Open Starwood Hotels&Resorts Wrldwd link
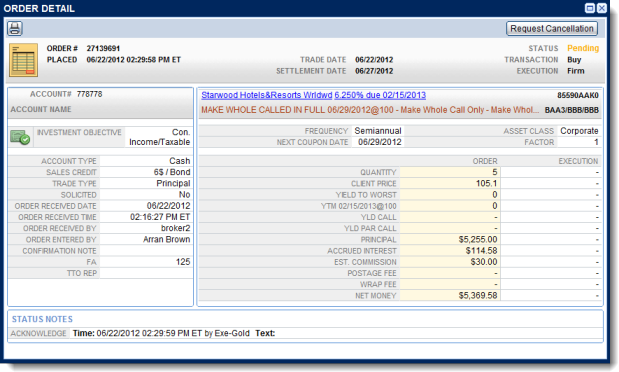619x372 pixels. pyautogui.click(x=267, y=95)
